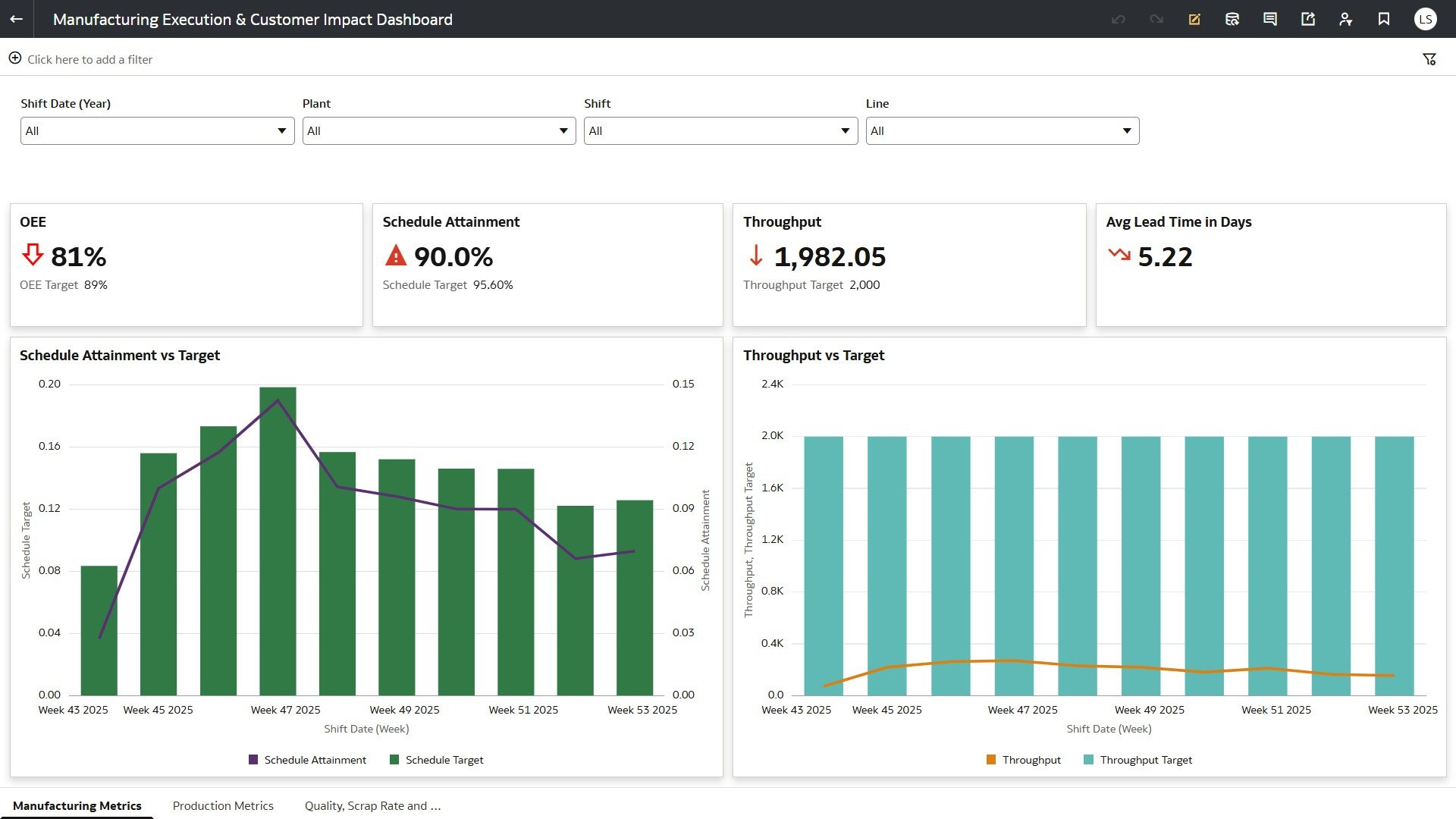Open the Quality, Scrap Rate tab
The height and width of the screenshot is (819, 1456).
[x=372, y=805]
